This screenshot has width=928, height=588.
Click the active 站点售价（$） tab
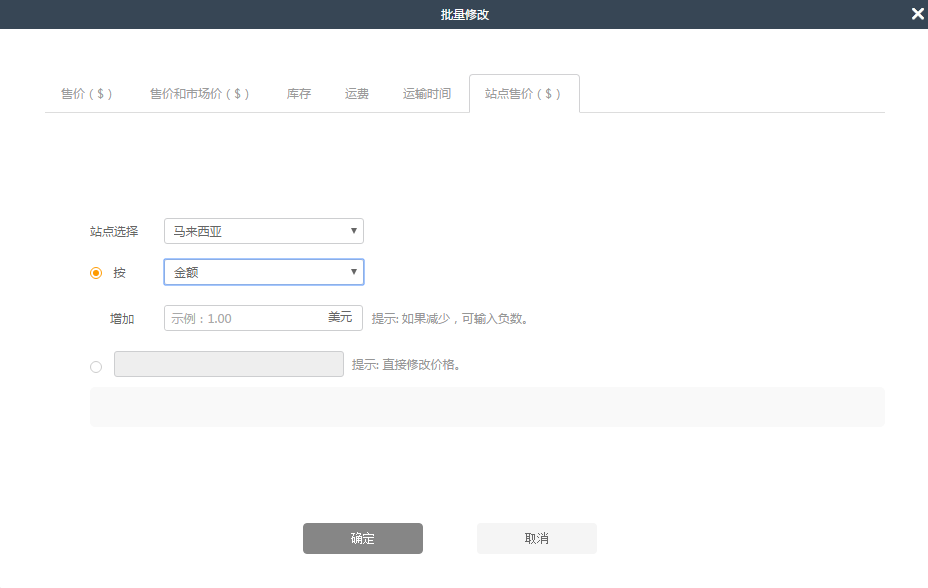(524, 93)
